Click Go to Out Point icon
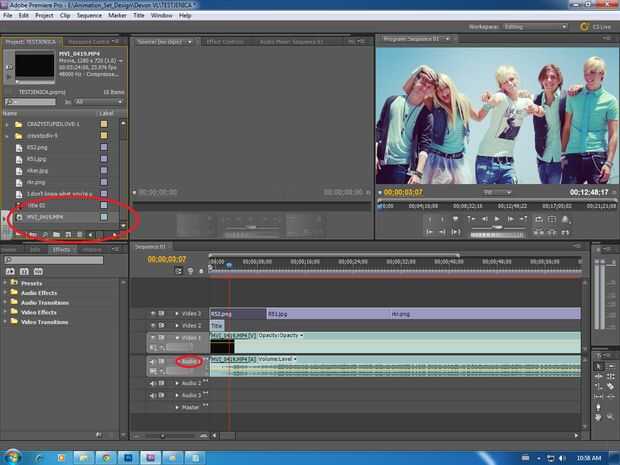 (443, 232)
